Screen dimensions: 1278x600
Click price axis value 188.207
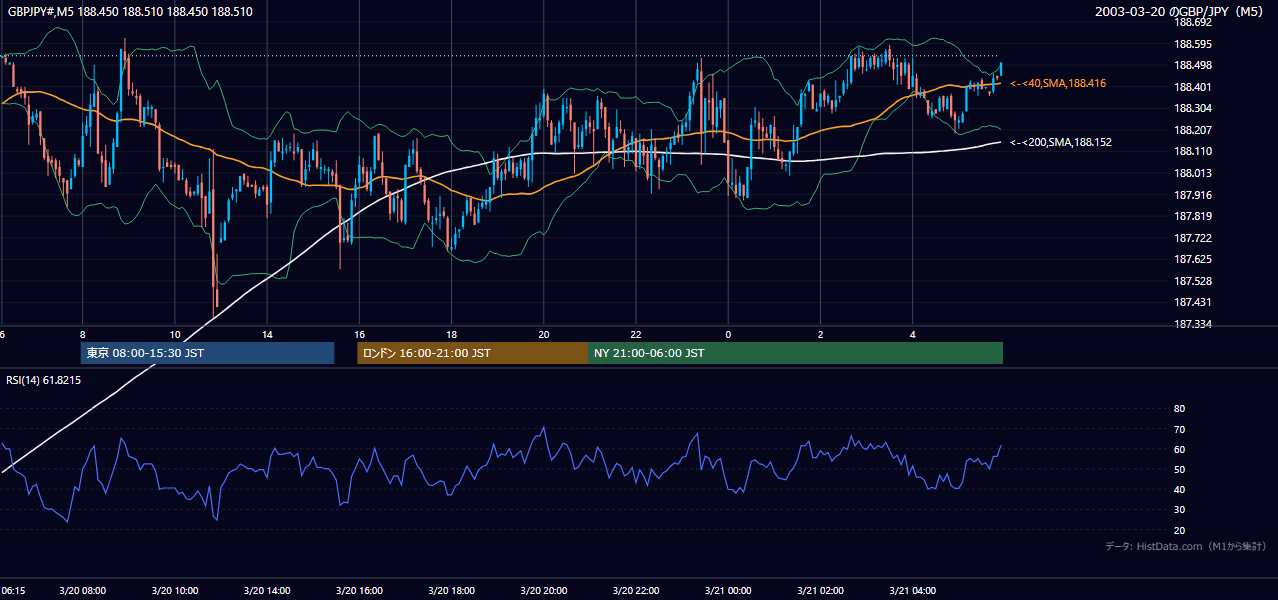click(1192, 130)
